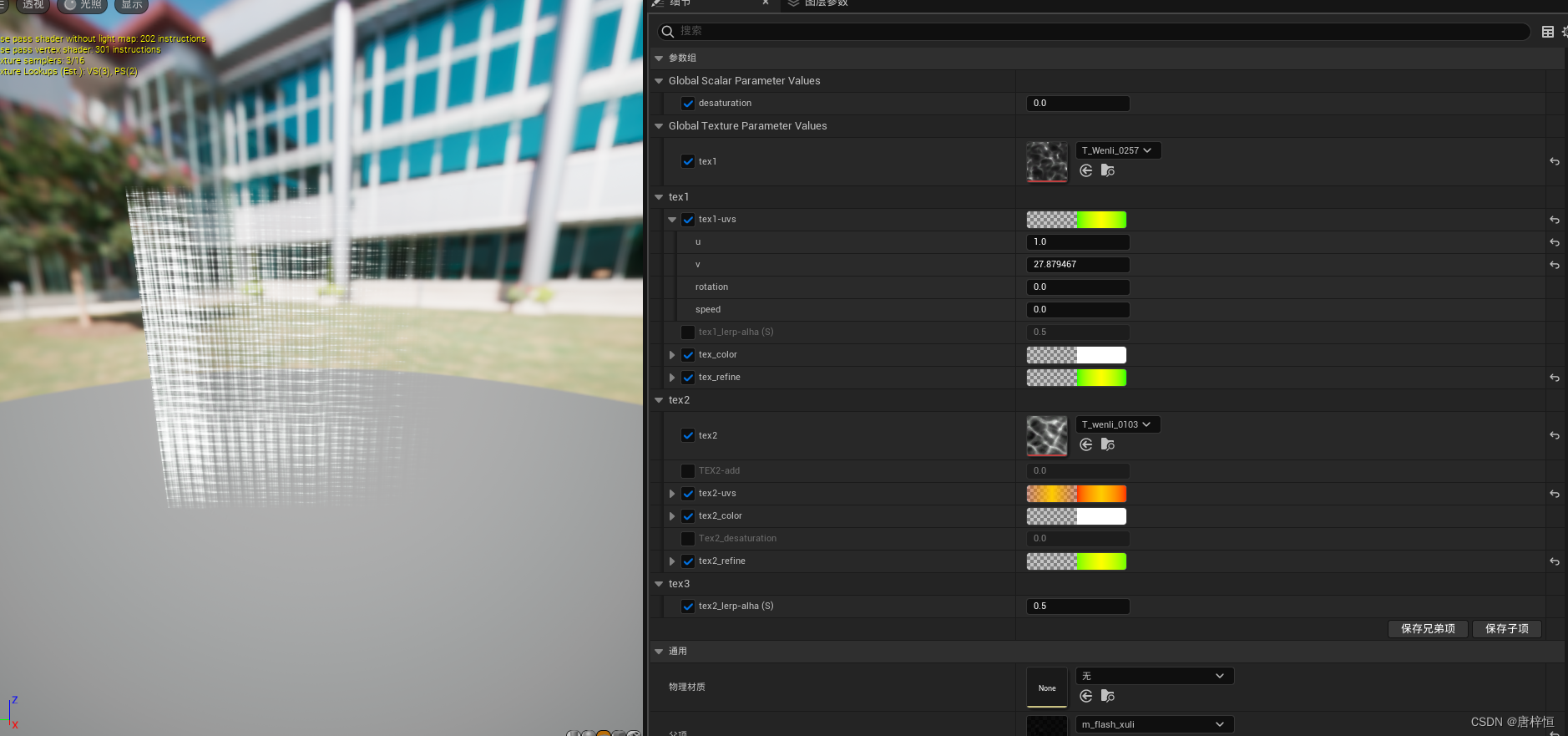
Task: Collapse the tex2 group
Action: coord(659,400)
